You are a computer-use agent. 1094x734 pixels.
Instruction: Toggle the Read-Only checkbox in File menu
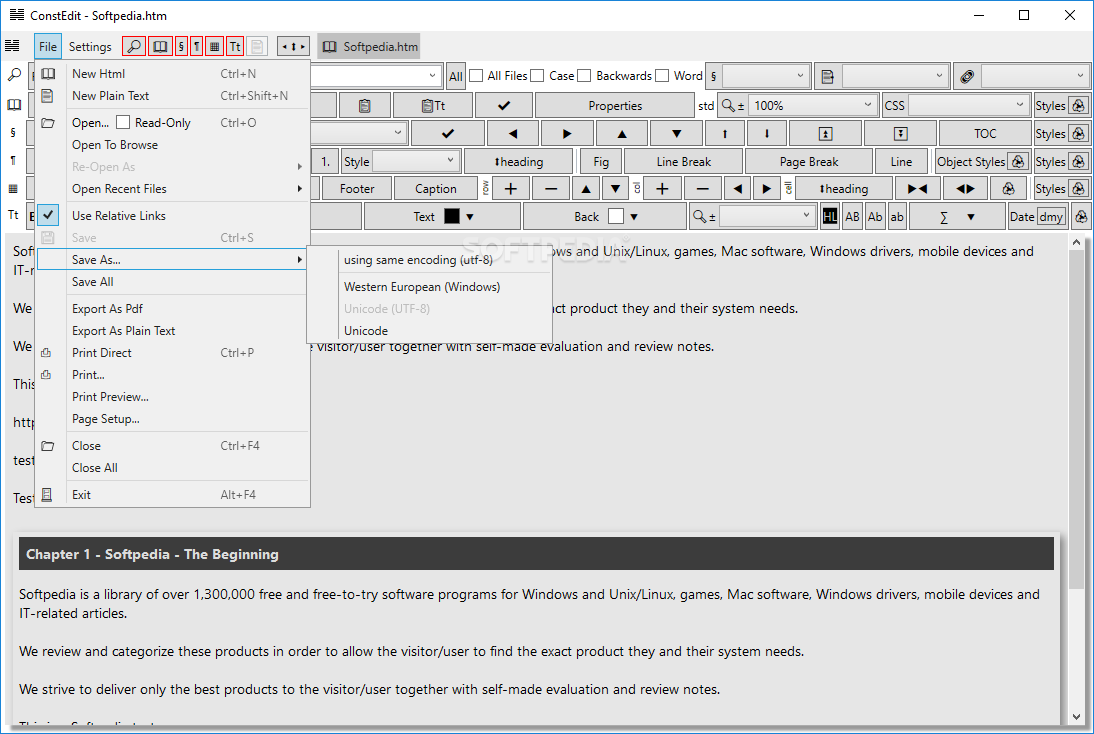coord(123,122)
